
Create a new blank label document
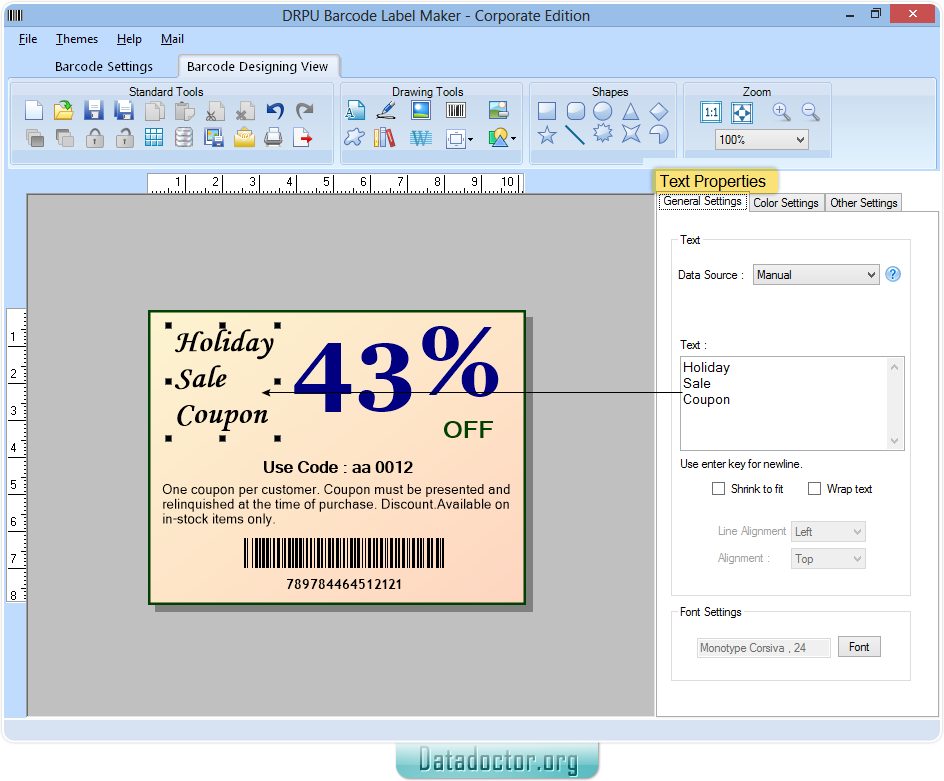pyautogui.click(x=34, y=111)
